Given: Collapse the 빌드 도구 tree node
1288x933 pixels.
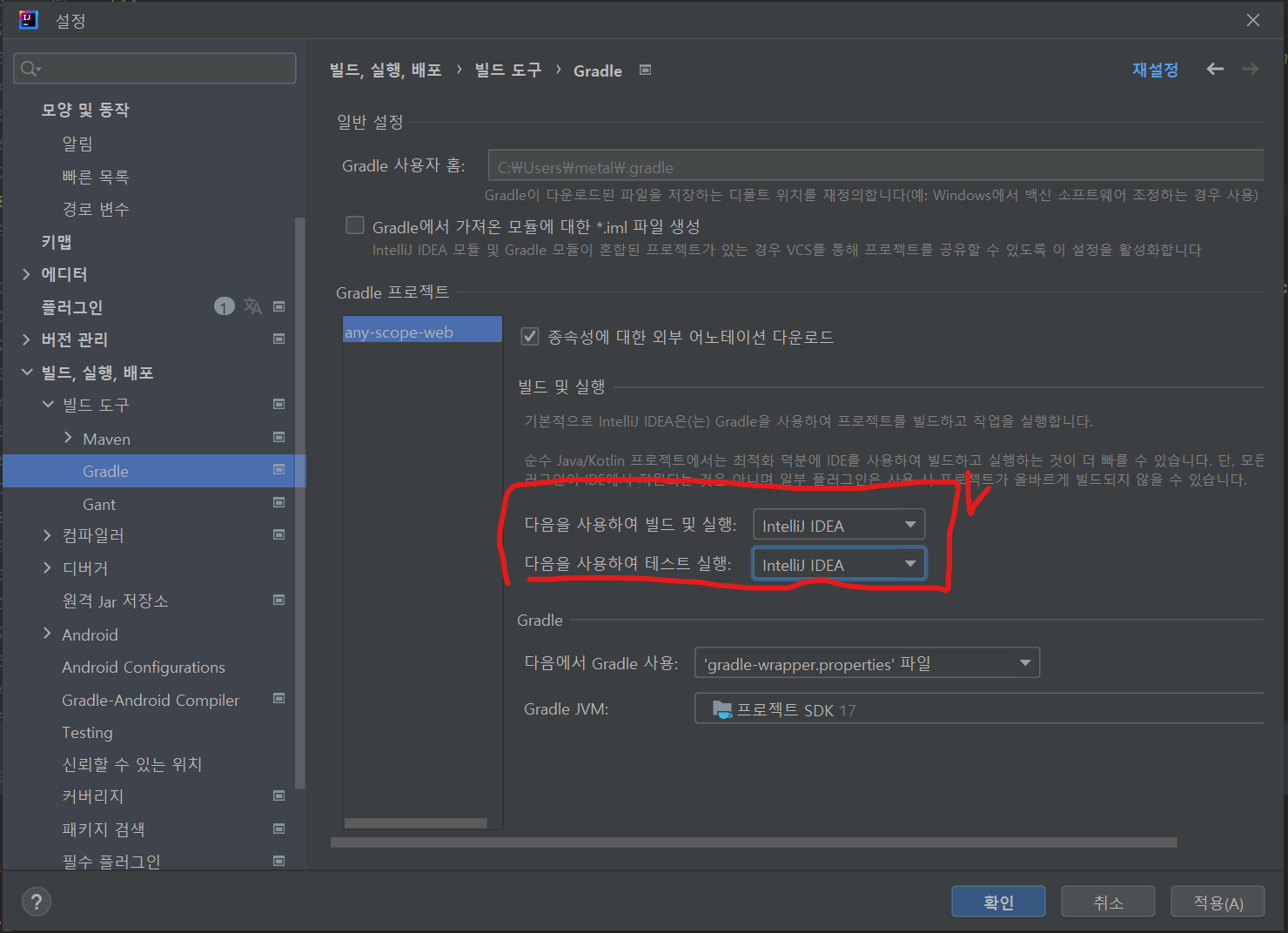Looking at the screenshot, I should (48, 404).
